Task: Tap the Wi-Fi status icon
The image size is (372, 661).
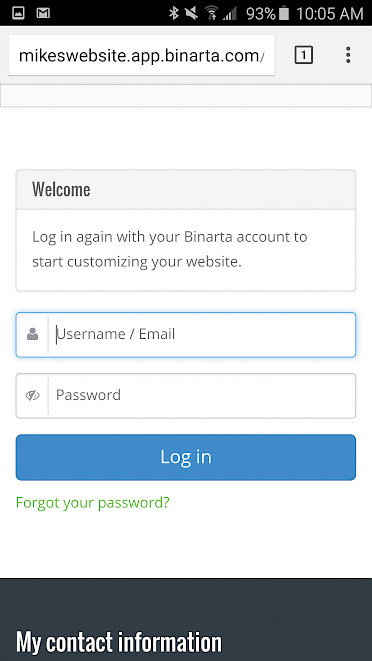Action: (212, 13)
